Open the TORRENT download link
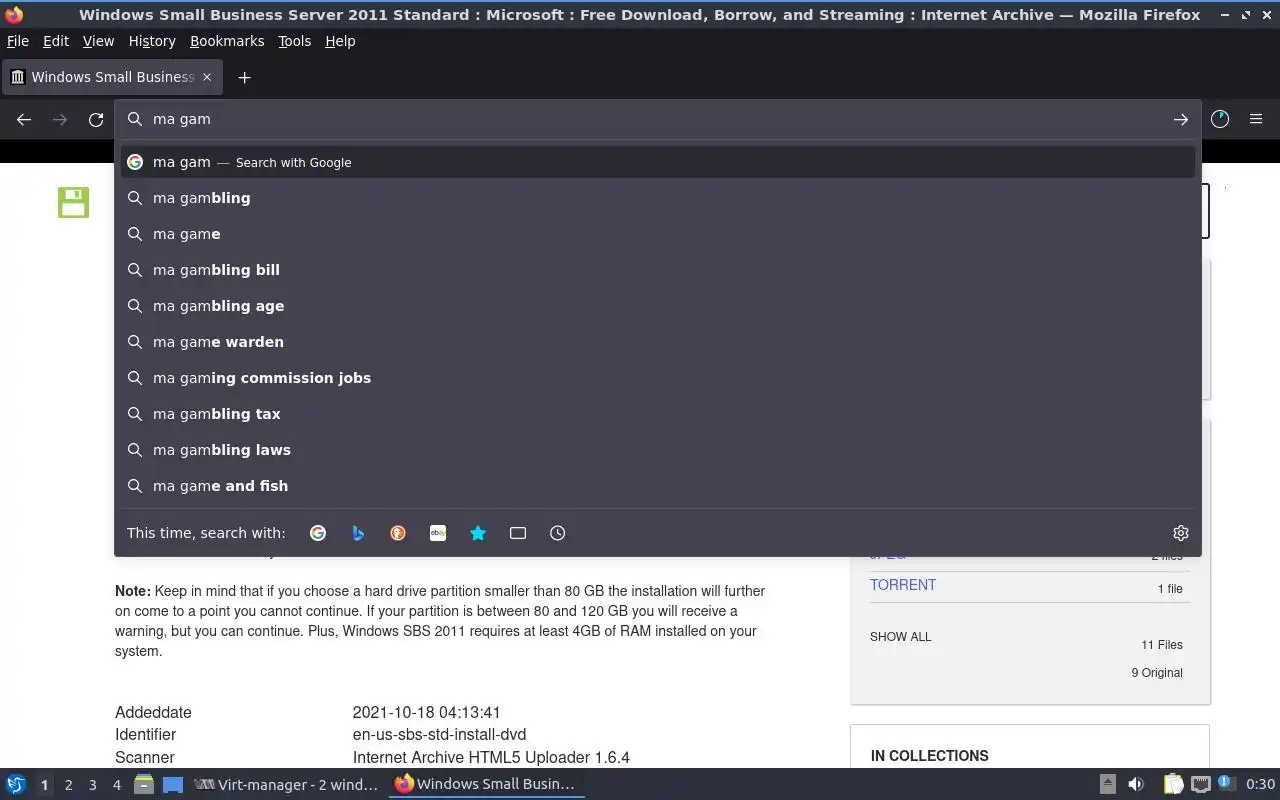Screen dimensions: 1280x800 tap(903, 585)
